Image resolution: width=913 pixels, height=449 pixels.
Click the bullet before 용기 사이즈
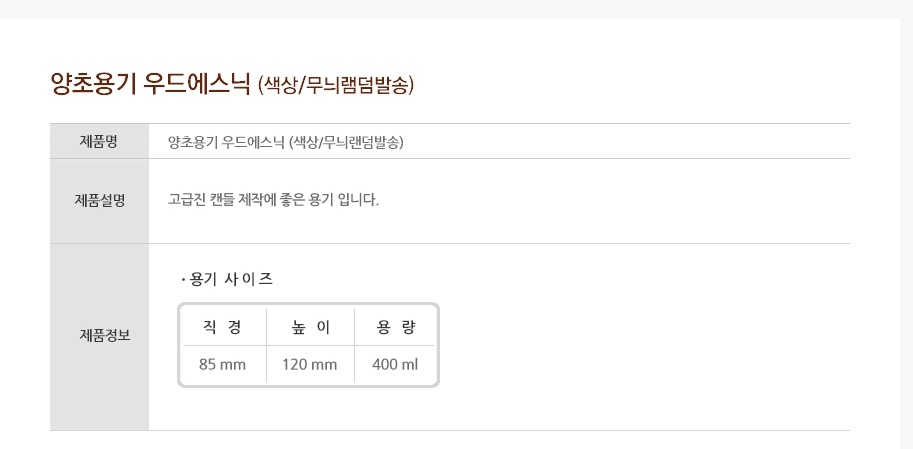coord(183,280)
